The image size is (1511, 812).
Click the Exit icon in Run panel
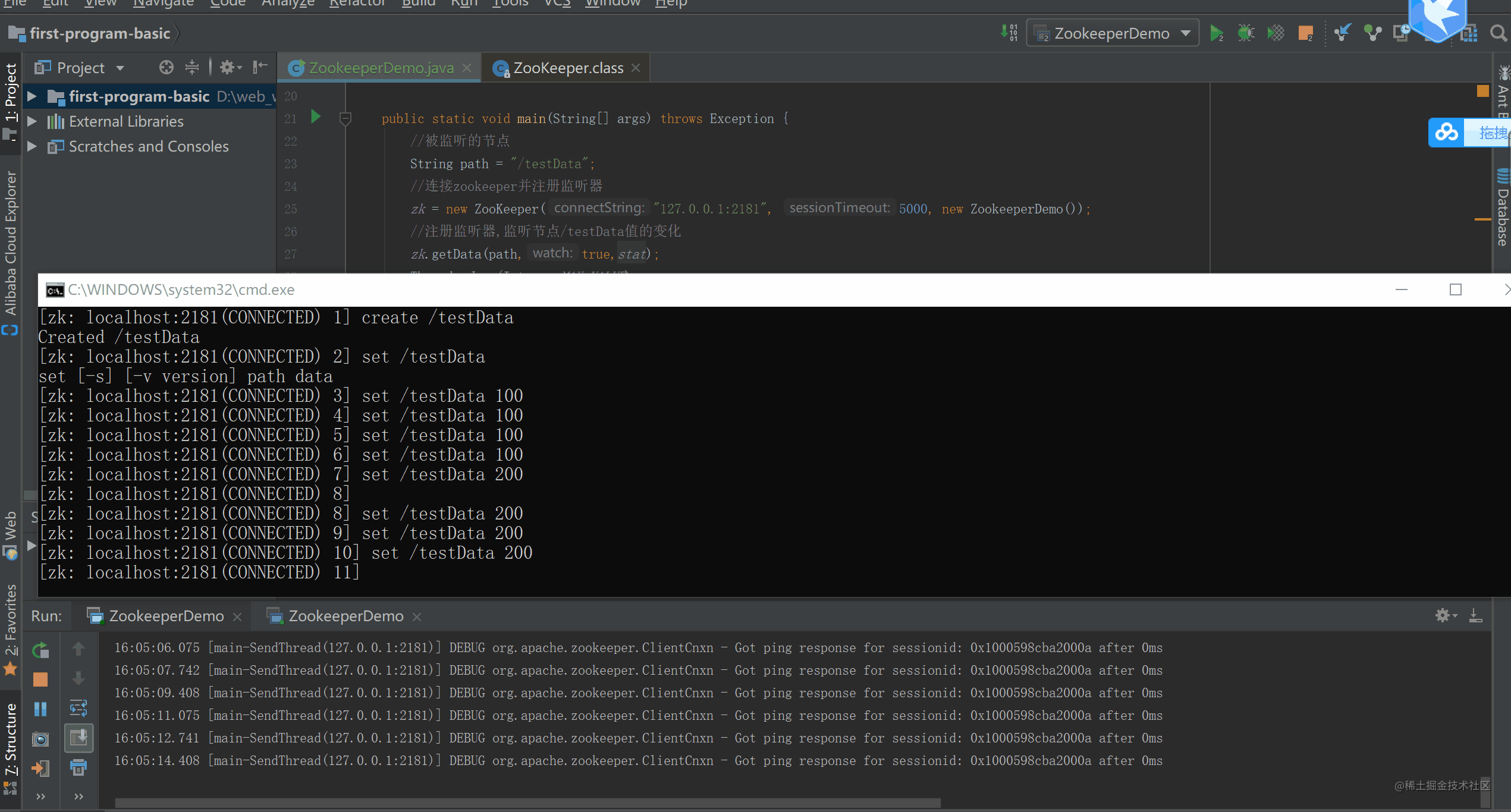pos(40,768)
